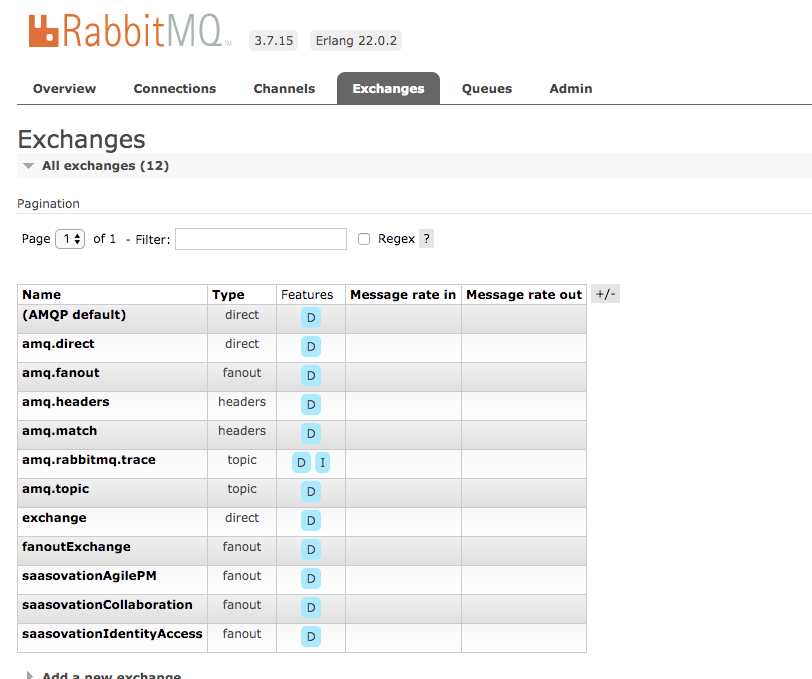This screenshot has width=812, height=679.
Task: Click the Features column header
Action: pyautogui.click(x=307, y=295)
